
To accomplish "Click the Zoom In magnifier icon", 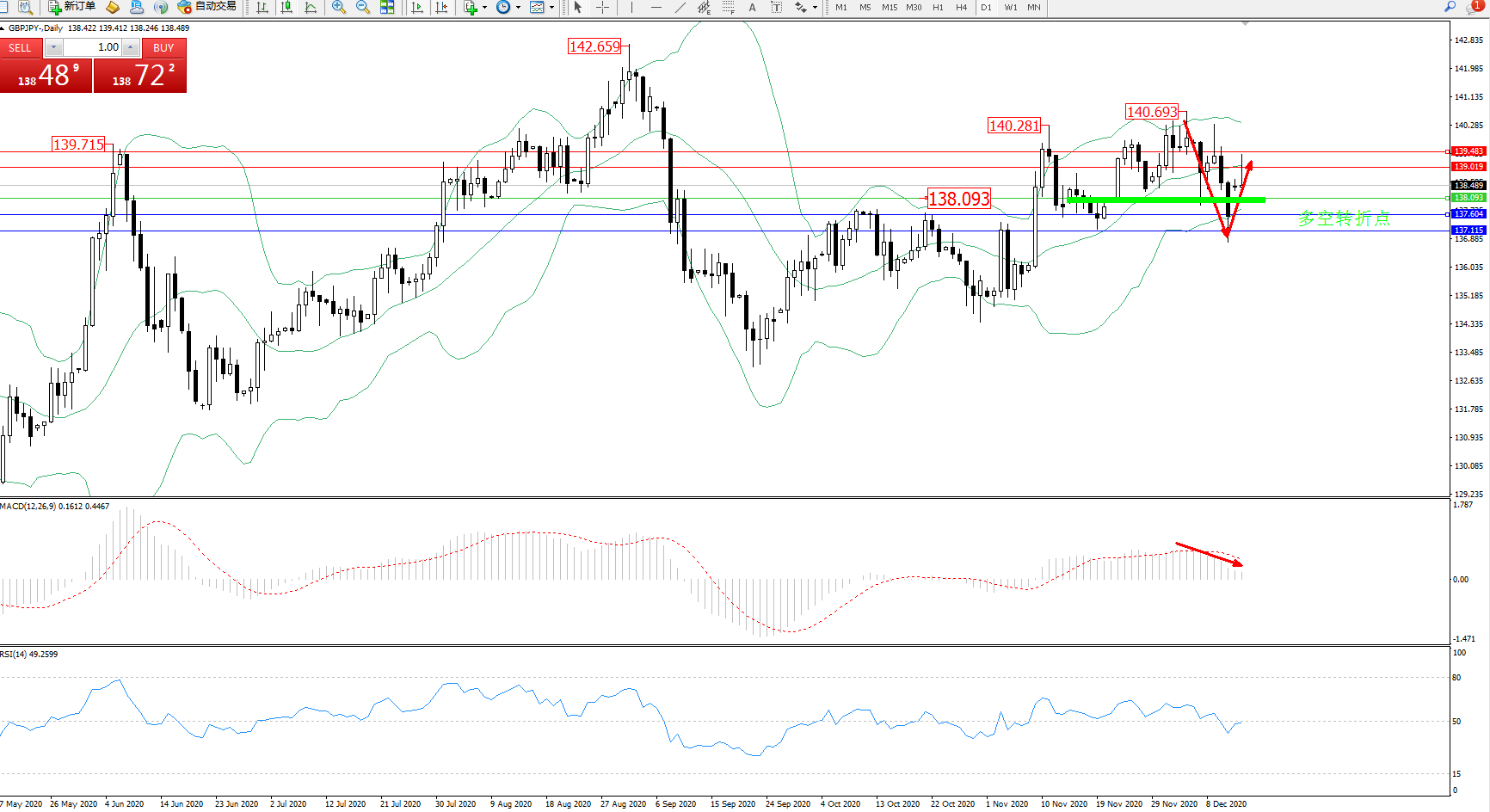I will (x=339, y=7).
